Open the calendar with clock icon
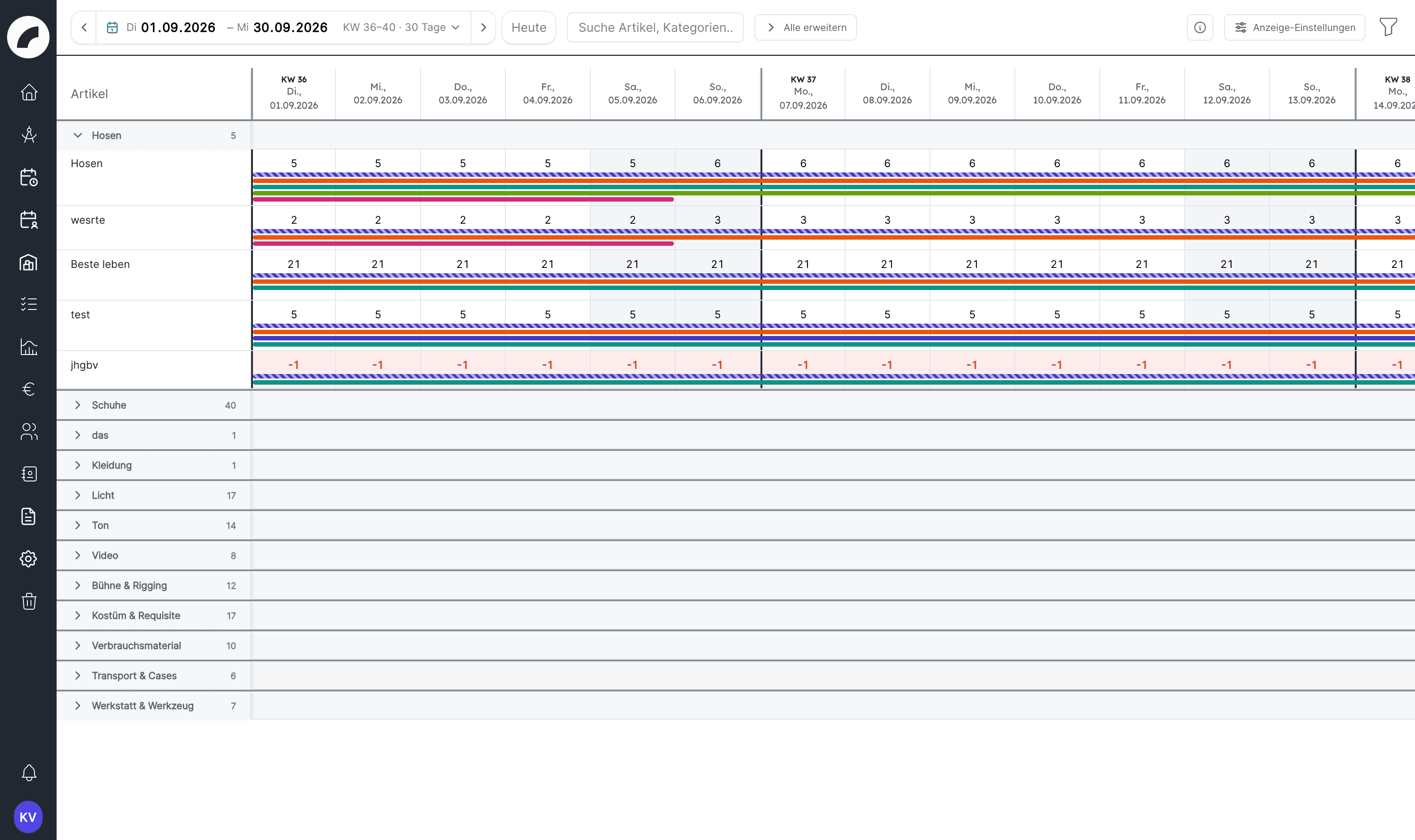Image resolution: width=1415 pixels, height=840 pixels. click(x=28, y=177)
